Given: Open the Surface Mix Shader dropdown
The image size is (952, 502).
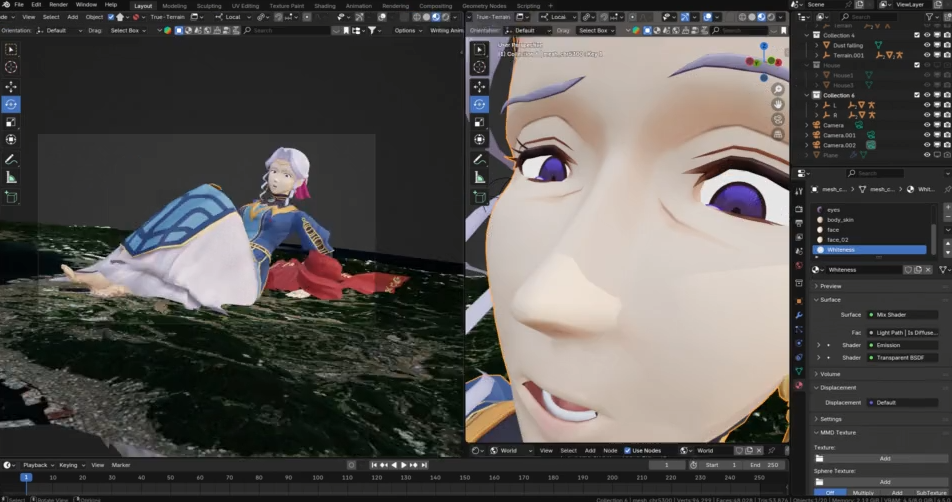Looking at the screenshot, I should point(900,314).
